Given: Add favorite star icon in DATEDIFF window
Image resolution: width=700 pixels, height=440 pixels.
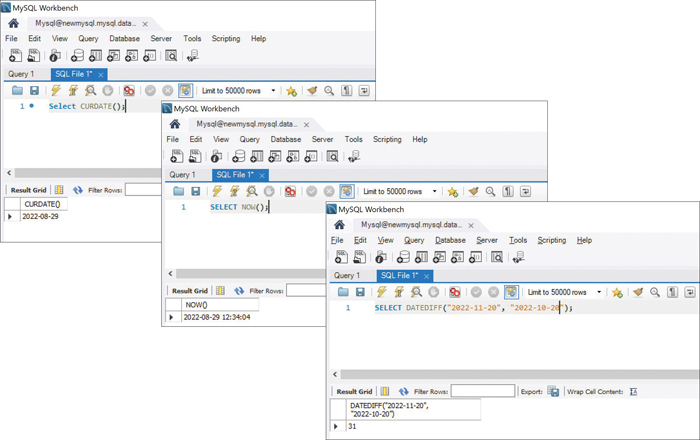Looking at the screenshot, I should 617,292.
